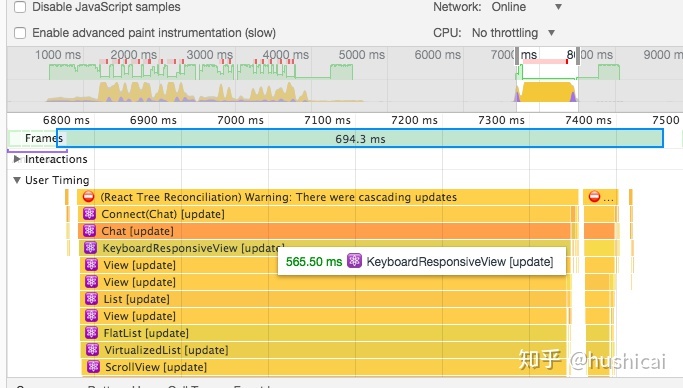Image resolution: width=683 pixels, height=388 pixels.
Task: Click the 3000 ms mark in the overview ruler
Action: click(210, 55)
